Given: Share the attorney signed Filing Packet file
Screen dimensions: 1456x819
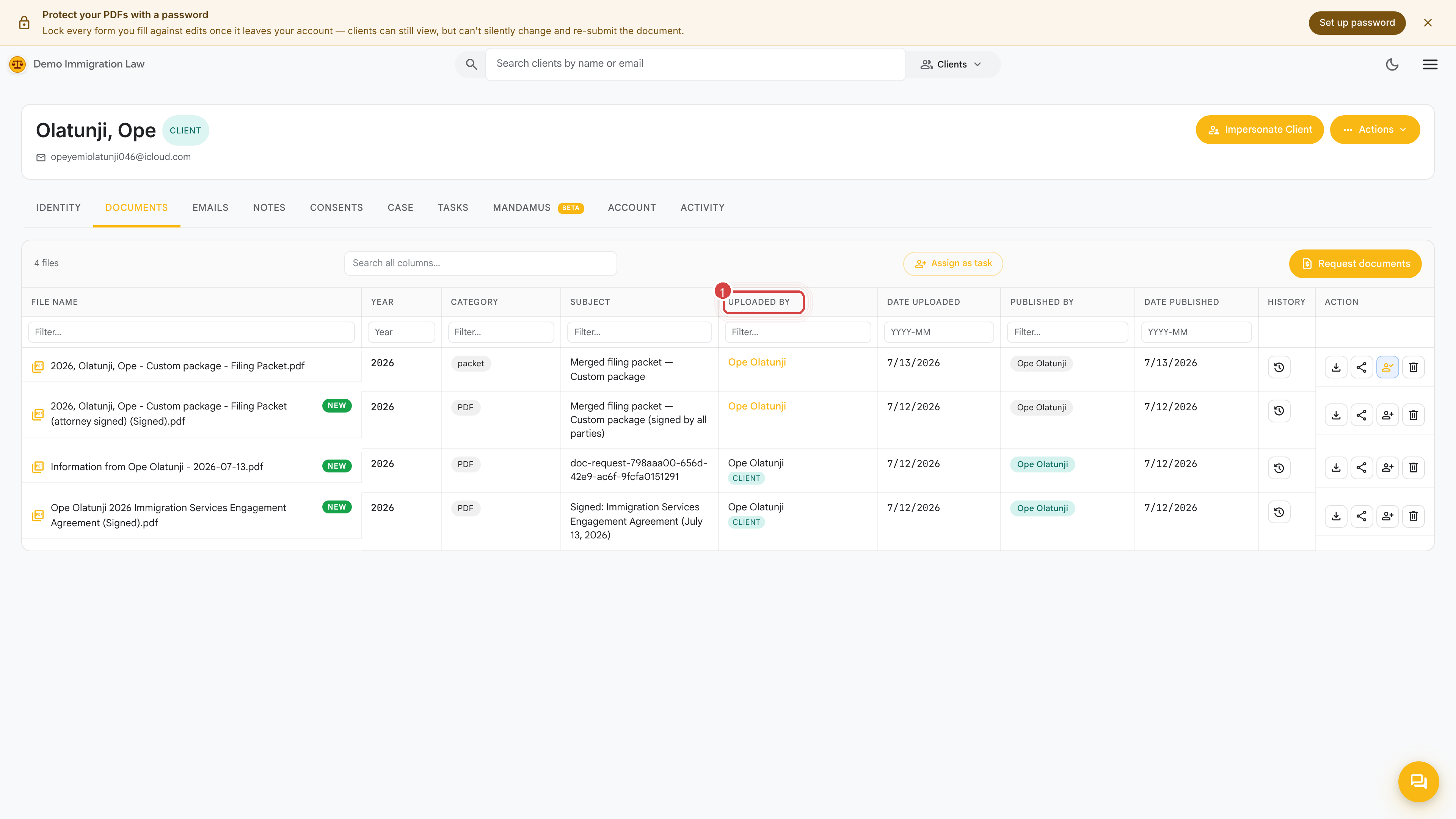Looking at the screenshot, I should click(x=1362, y=415).
